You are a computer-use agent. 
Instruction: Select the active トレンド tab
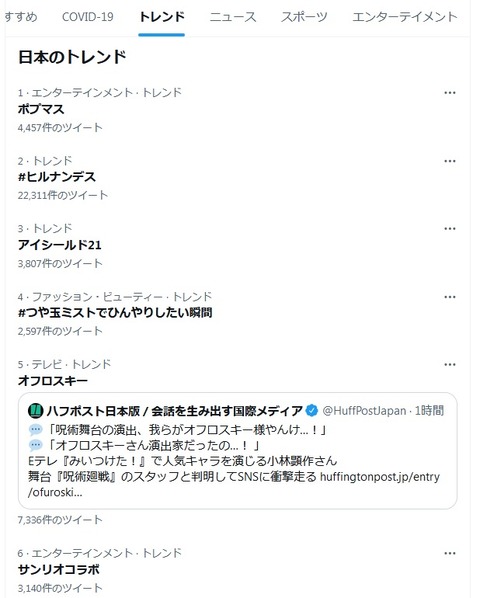(x=162, y=17)
